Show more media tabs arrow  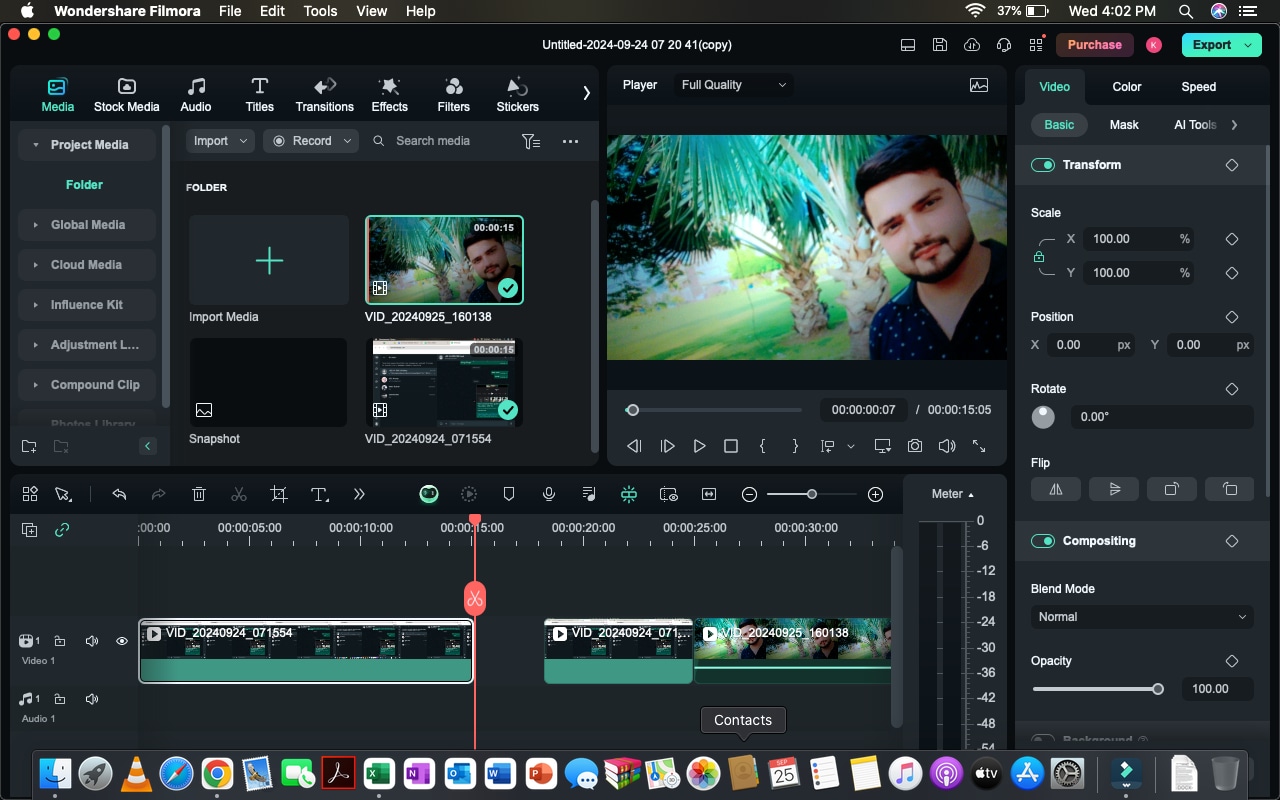586,93
